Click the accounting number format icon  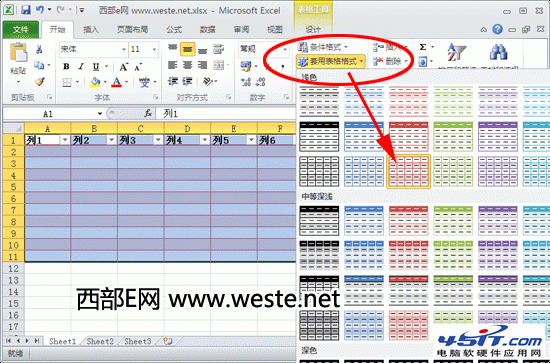246,66
